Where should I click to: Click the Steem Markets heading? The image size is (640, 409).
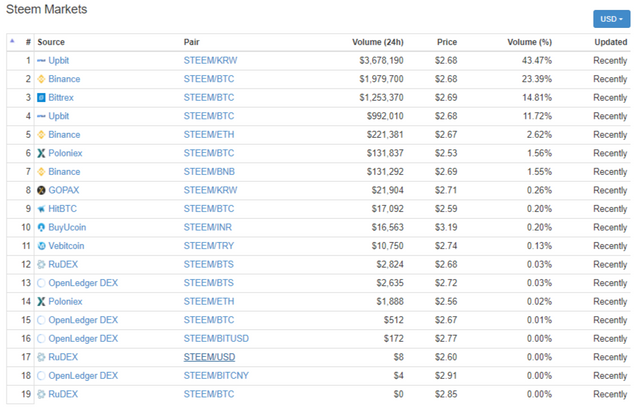coord(47,9)
